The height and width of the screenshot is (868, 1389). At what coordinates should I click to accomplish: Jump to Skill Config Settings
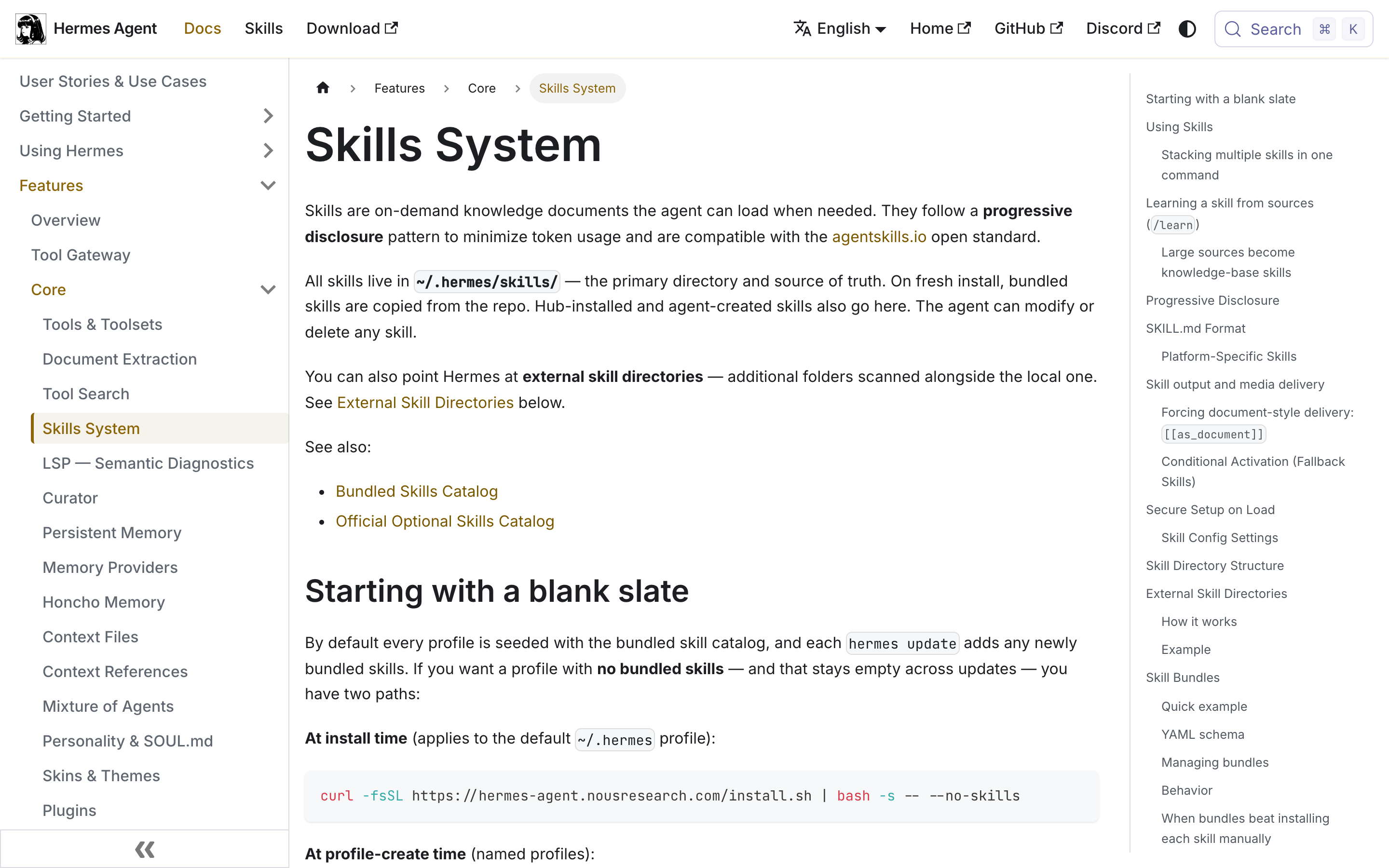1220,537
